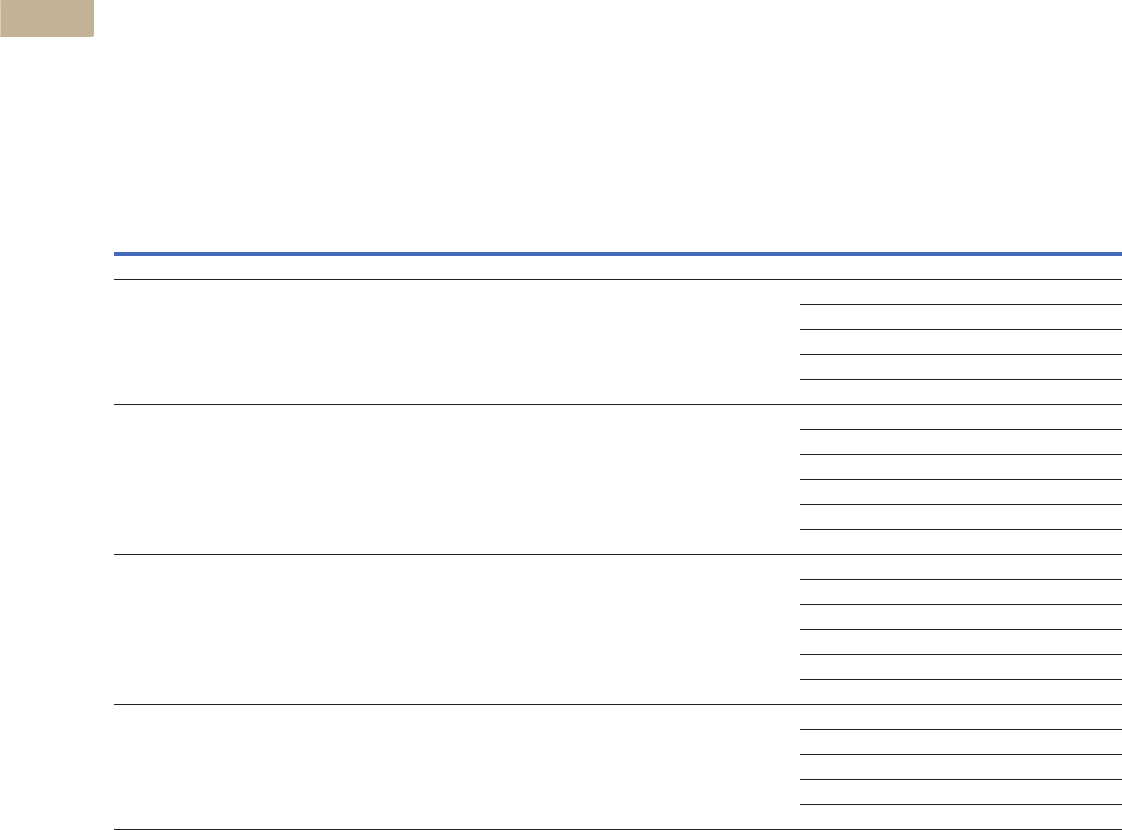Click the tan rectangular block

[47, 18]
